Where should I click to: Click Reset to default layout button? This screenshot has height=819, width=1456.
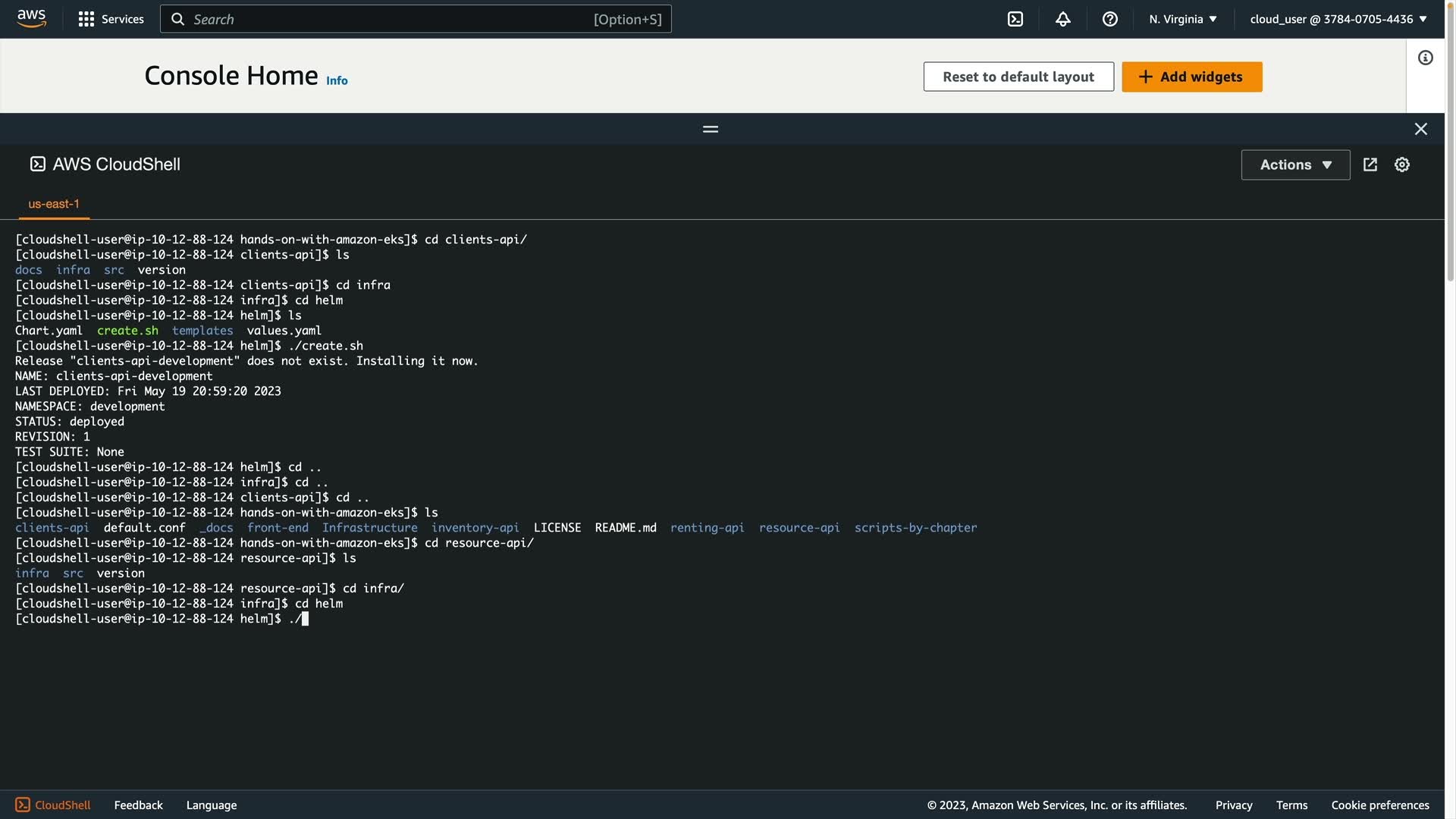coord(1018,77)
